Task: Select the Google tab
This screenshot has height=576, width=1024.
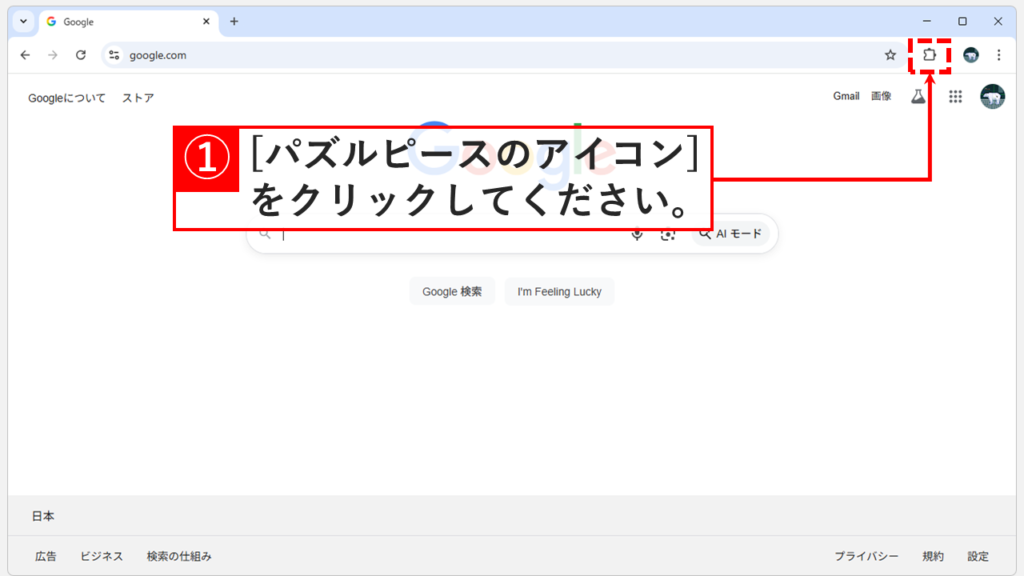Action: (x=120, y=20)
